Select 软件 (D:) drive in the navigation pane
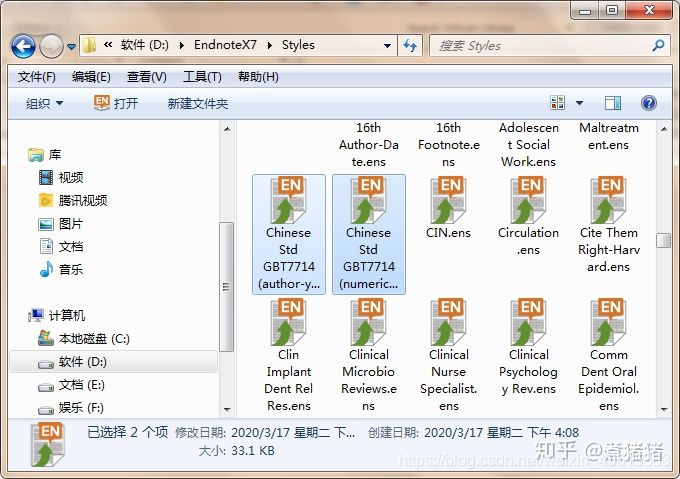The height and width of the screenshot is (479, 680). (114, 362)
